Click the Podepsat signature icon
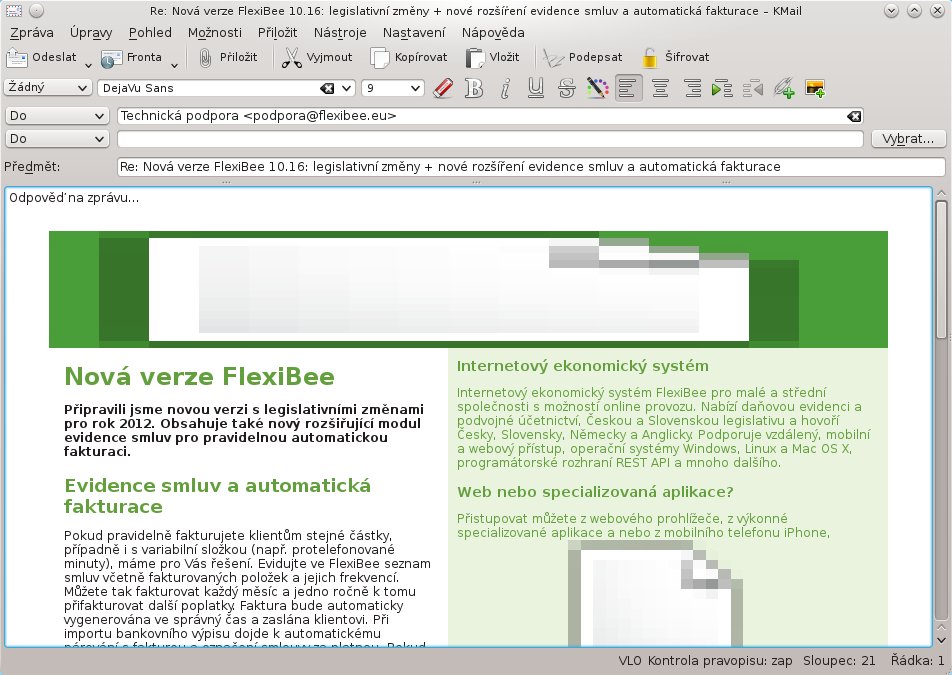952x675 pixels. (x=553, y=58)
